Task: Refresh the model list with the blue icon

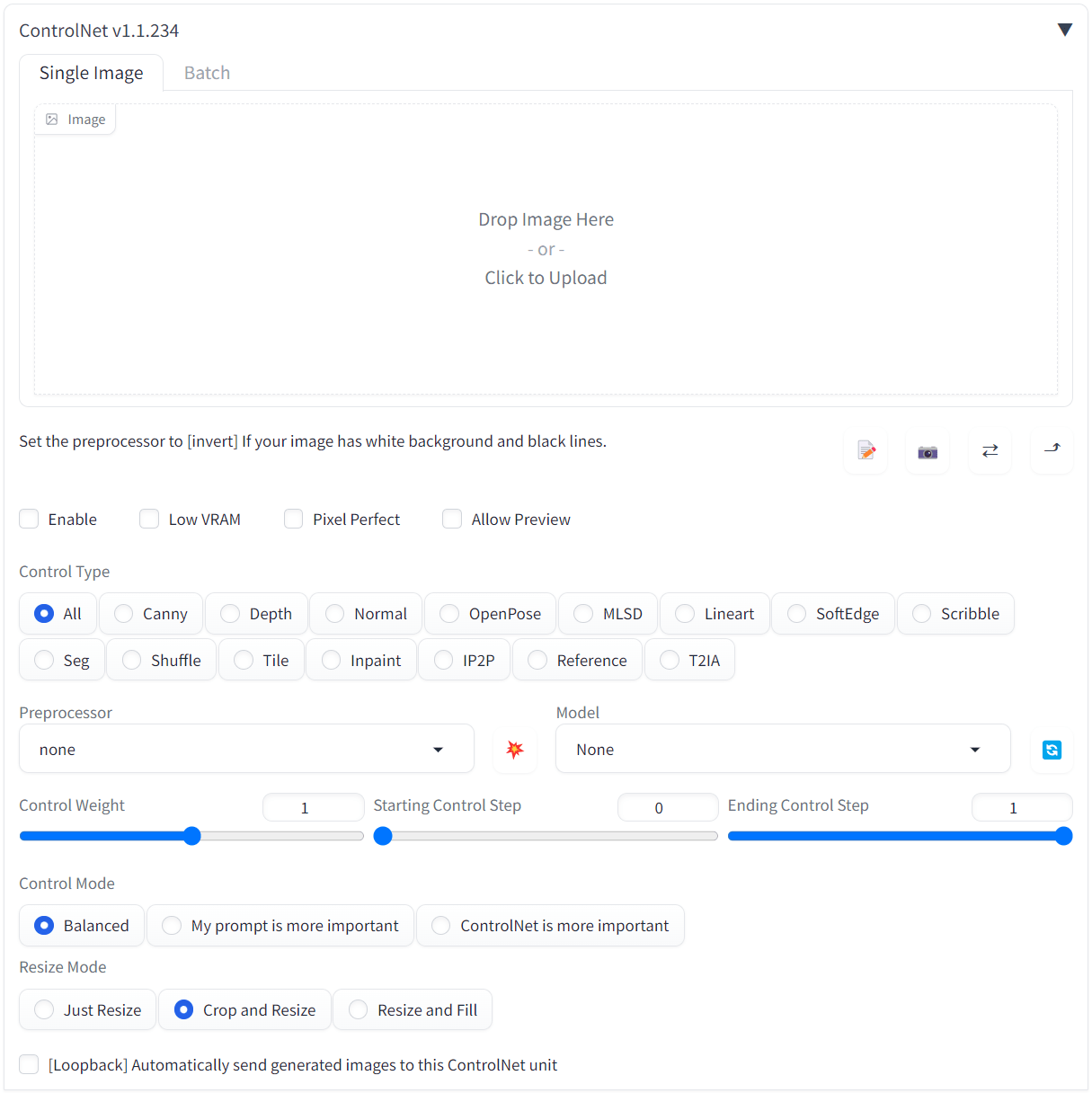Action: click(1052, 750)
